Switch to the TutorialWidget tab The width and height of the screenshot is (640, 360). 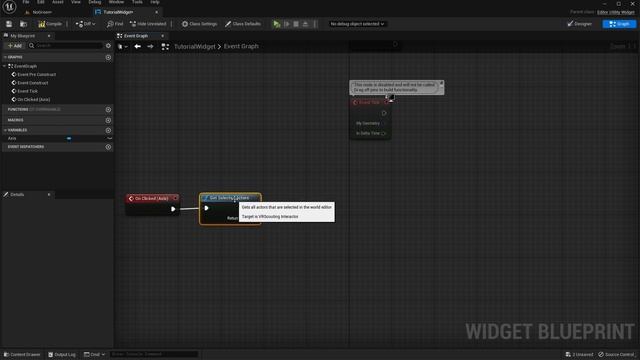click(x=118, y=12)
